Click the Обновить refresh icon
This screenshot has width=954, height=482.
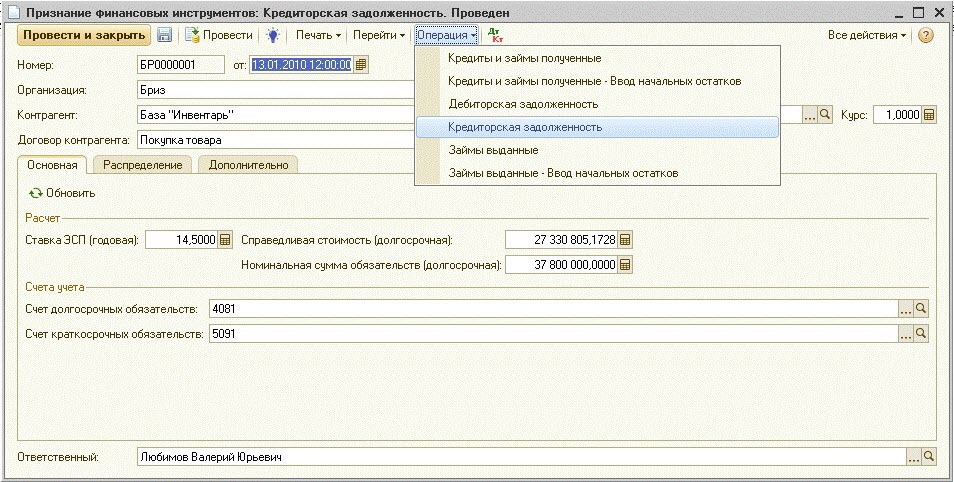pyautogui.click(x=36, y=193)
